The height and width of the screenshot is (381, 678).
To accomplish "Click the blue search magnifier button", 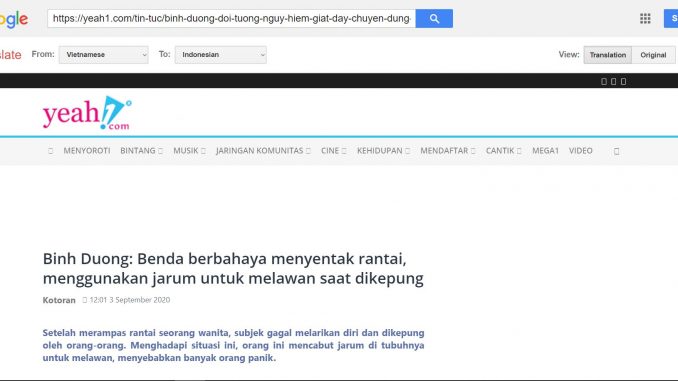I will coord(434,19).
